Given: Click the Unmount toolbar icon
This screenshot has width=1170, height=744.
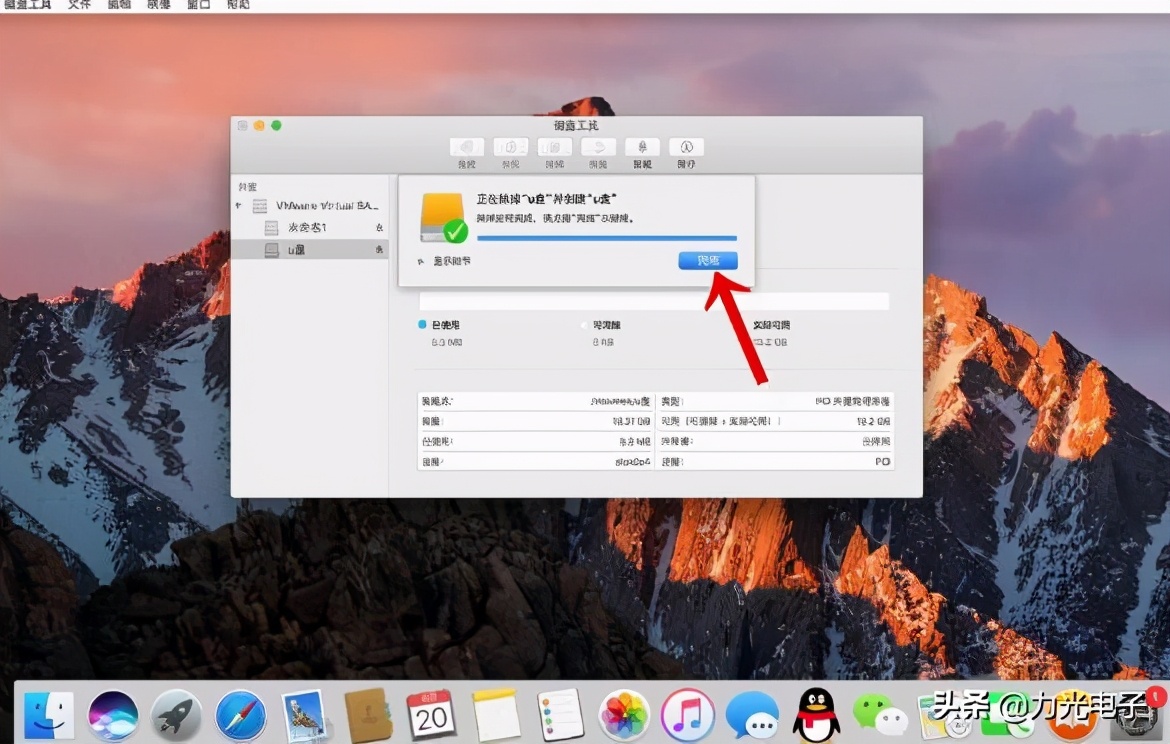Looking at the screenshot, I should 642,148.
